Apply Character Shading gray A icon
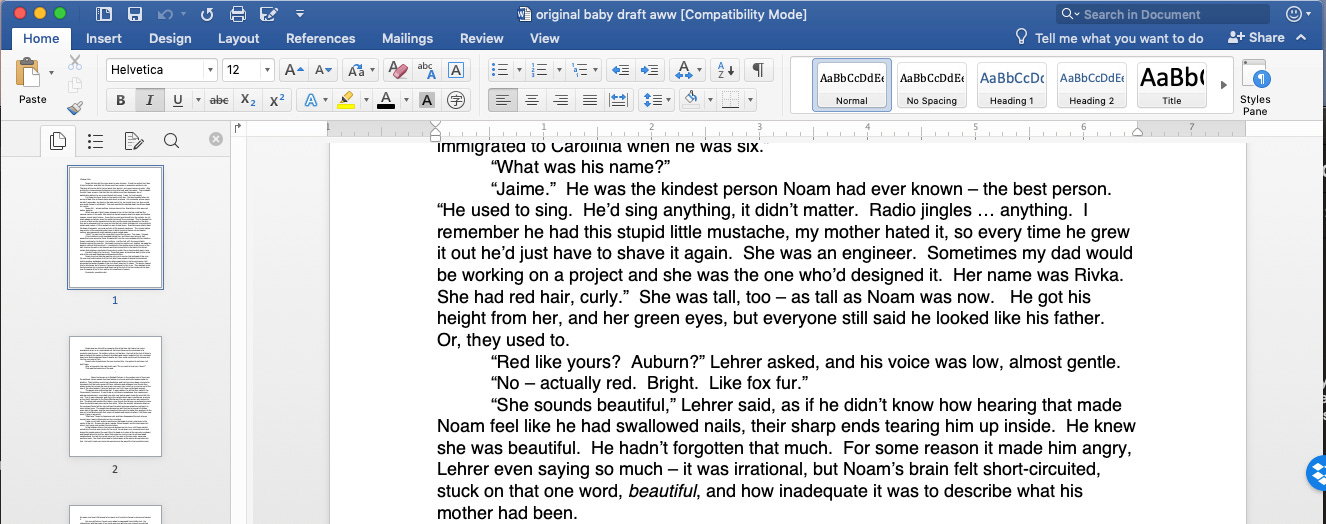 (427, 100)
